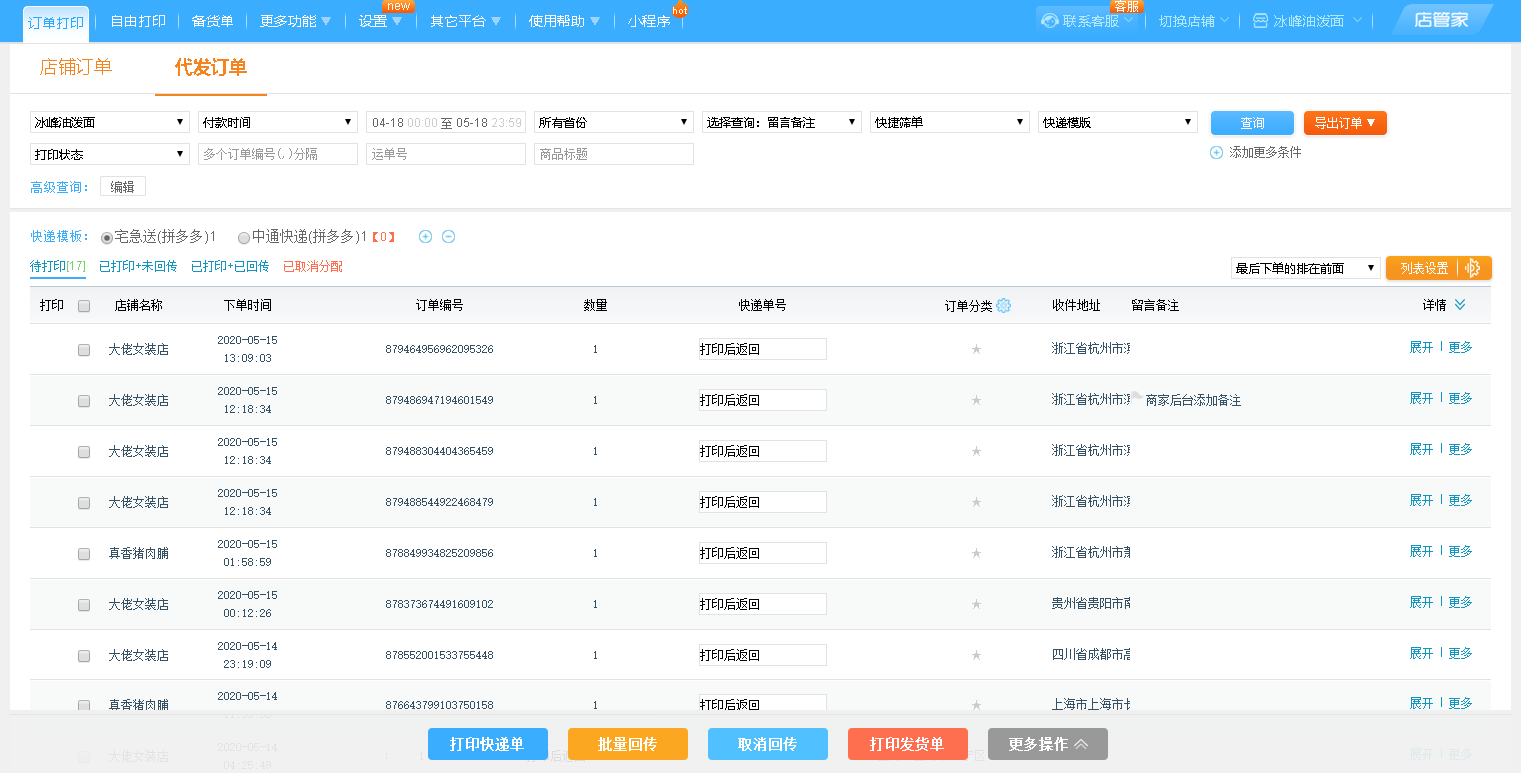Click the plus icon beside 快递模板 options
Viewport: 1521px width, 773px height.
point(425,237)
